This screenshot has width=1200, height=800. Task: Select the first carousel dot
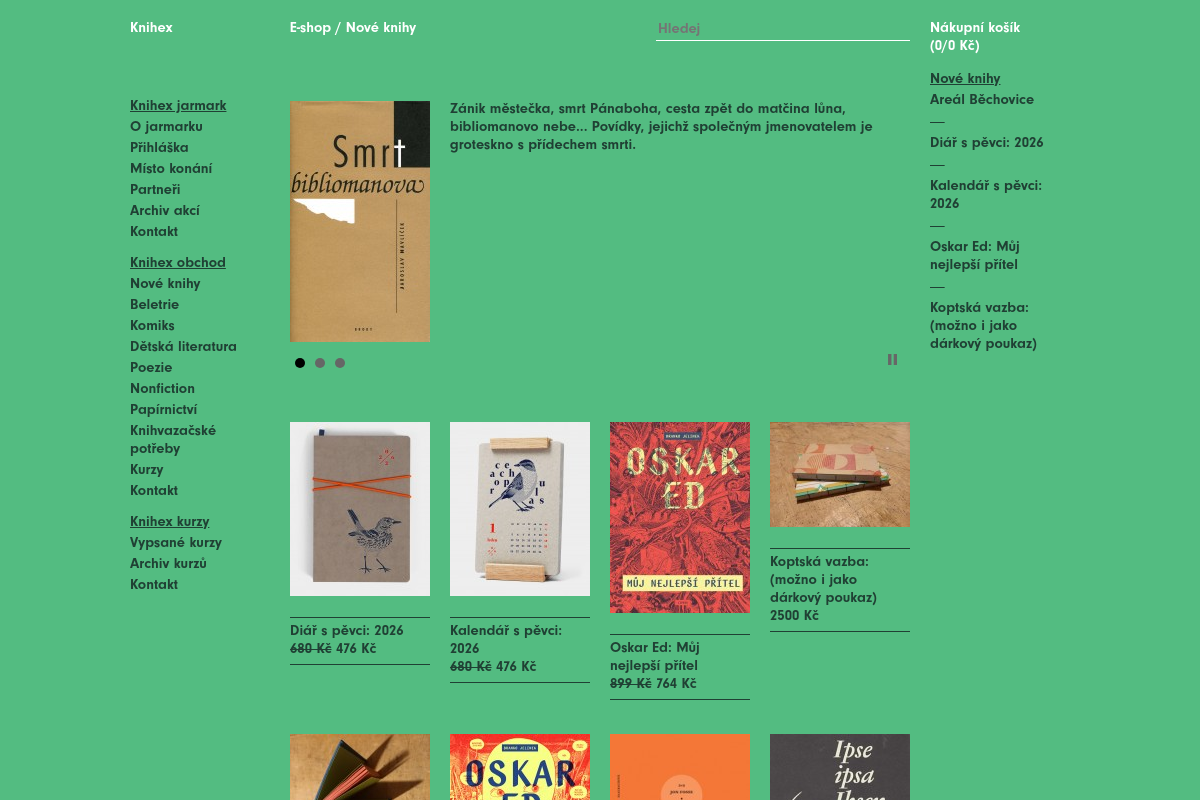(300, 363)
